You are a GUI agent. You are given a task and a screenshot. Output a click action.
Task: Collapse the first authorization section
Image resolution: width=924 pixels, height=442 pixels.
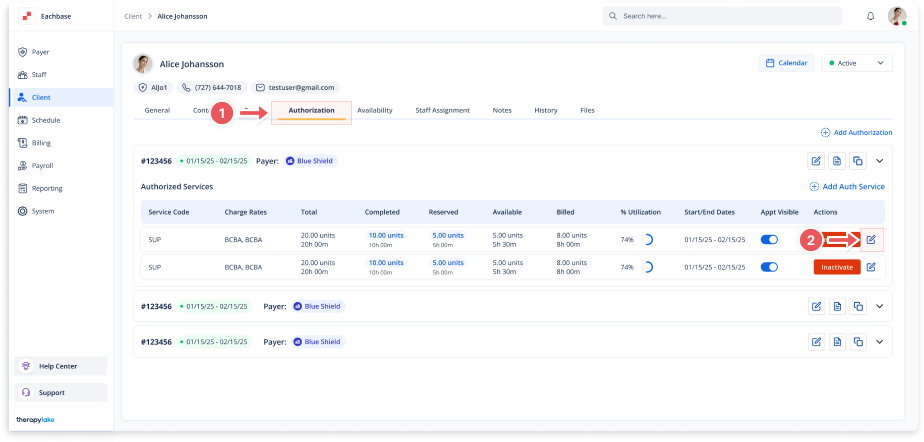coord(880,160)
